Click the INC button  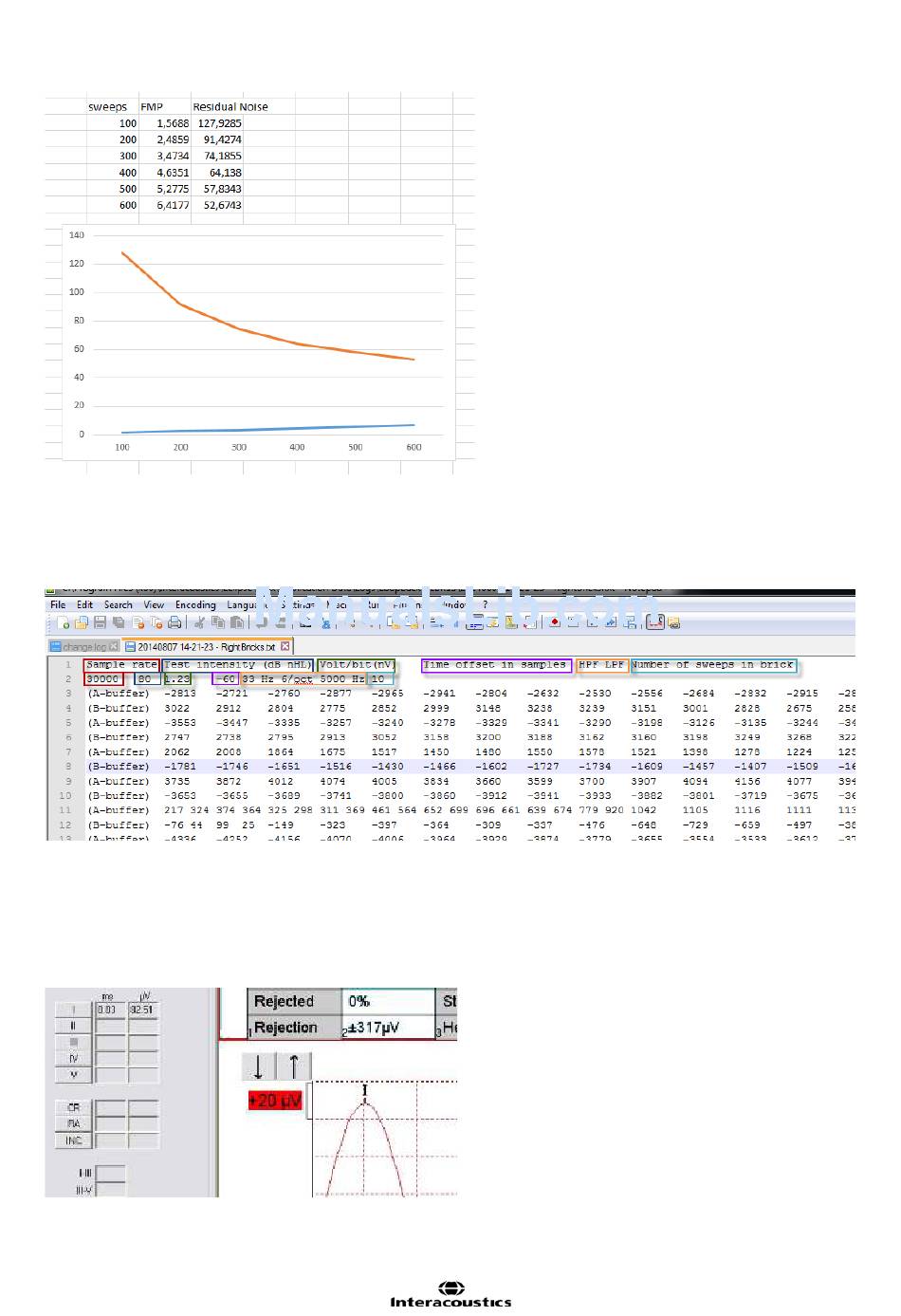pyautogui.click(x=73, y=1140)
